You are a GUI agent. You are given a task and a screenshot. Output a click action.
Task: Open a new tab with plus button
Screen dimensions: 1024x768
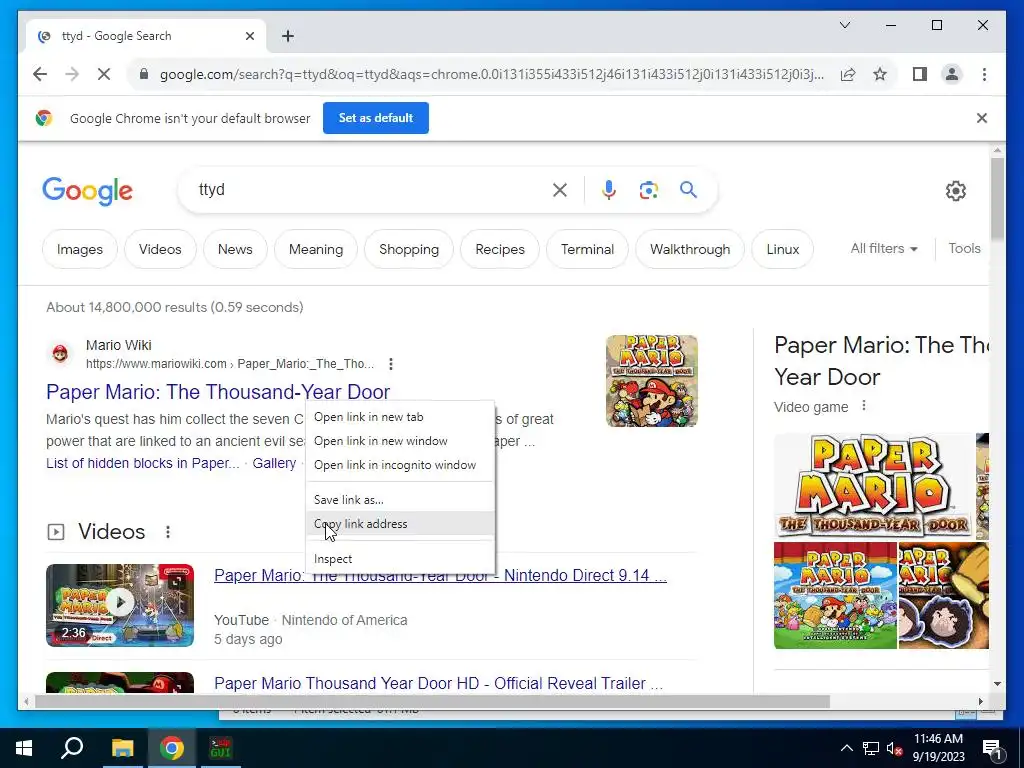coord(288,36)
